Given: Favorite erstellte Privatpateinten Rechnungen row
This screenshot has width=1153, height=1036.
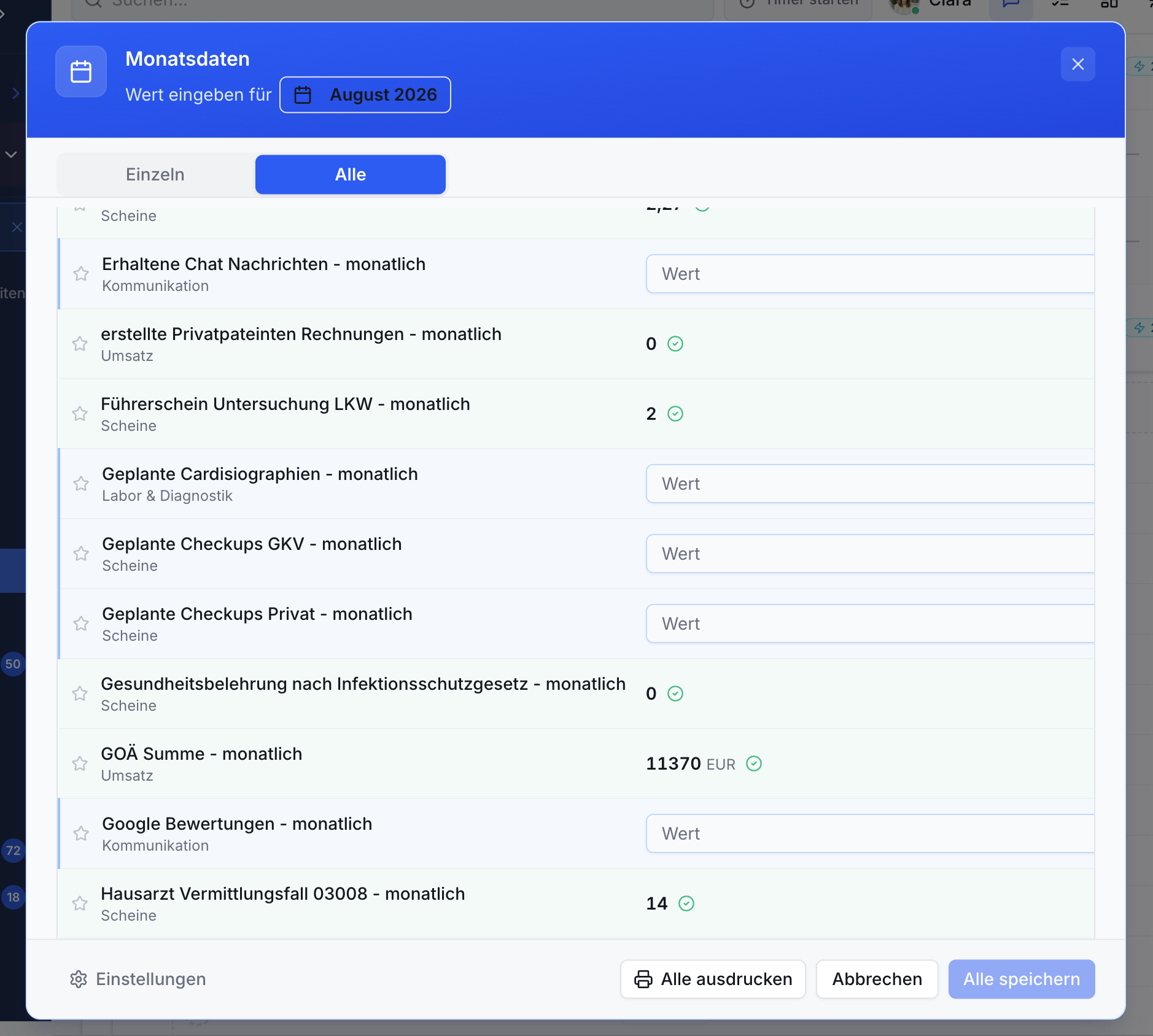Looking at the screenshot, I should point(80,344).
